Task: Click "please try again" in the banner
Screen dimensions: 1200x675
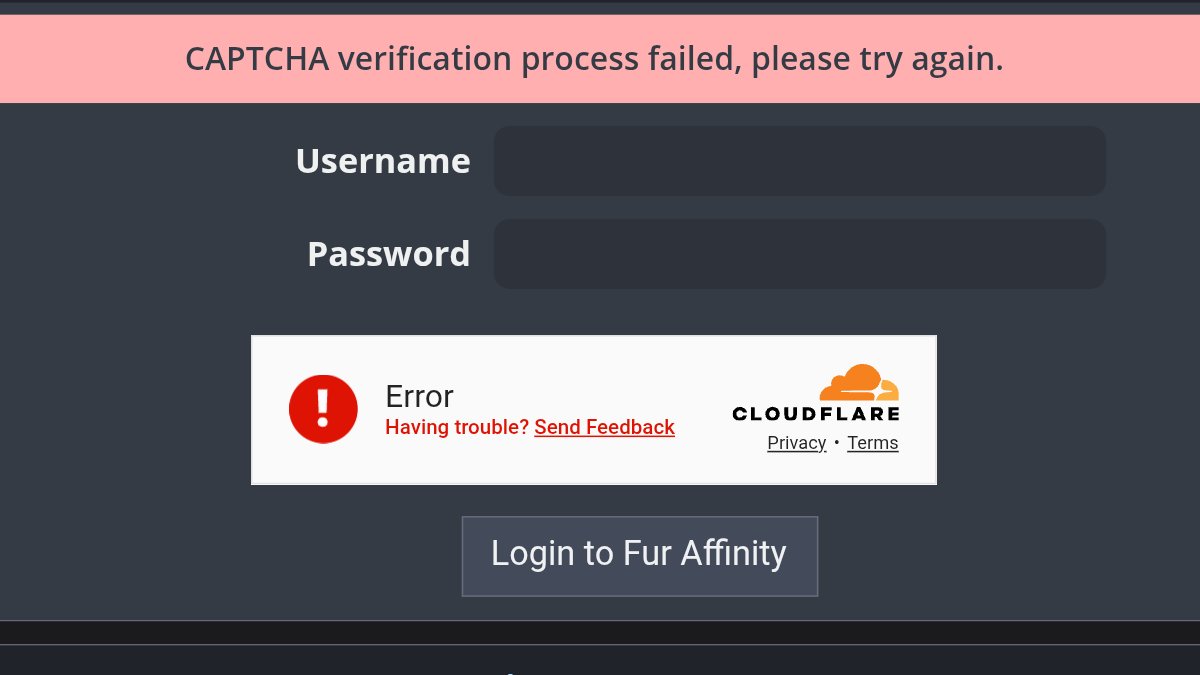Action: coord(877,59)
